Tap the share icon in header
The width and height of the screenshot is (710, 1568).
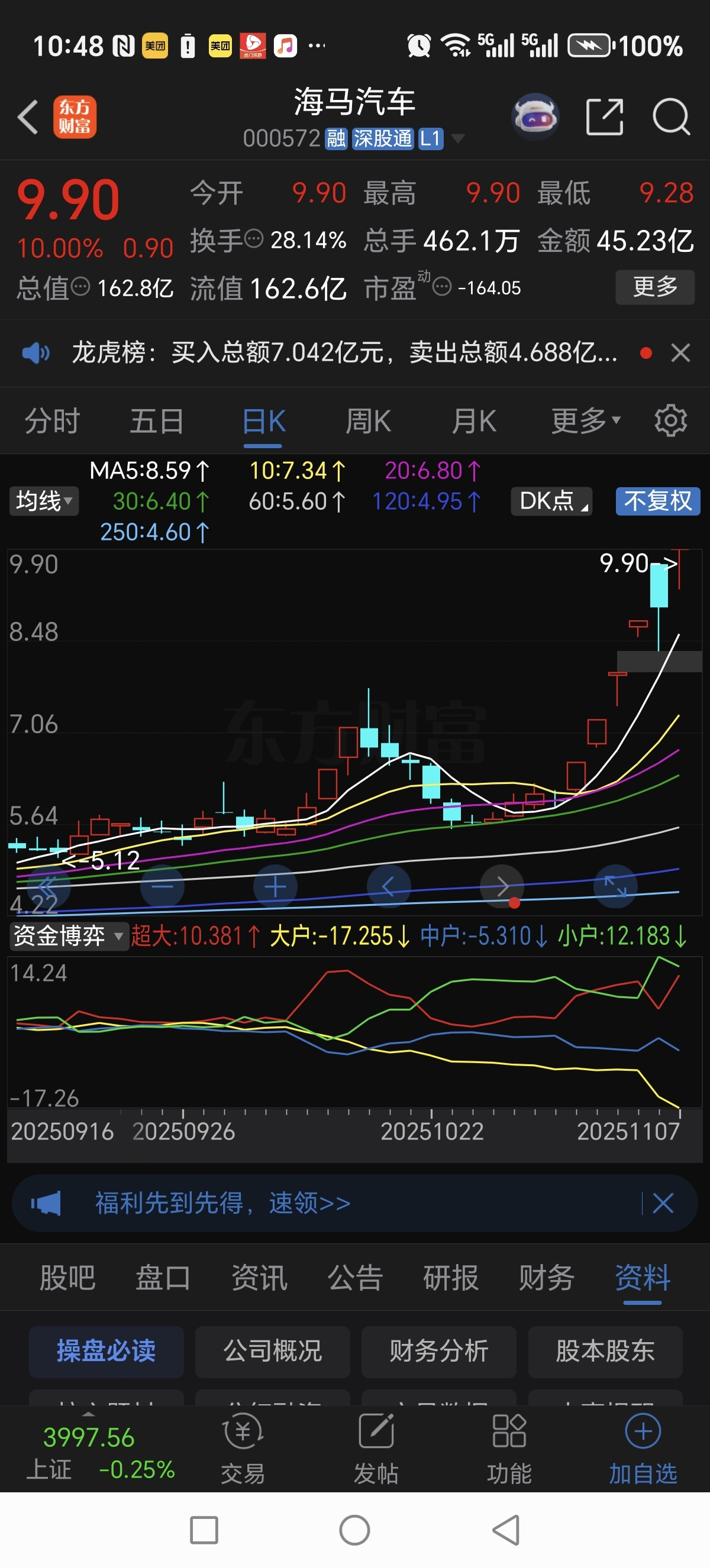[x=605, y=116]
